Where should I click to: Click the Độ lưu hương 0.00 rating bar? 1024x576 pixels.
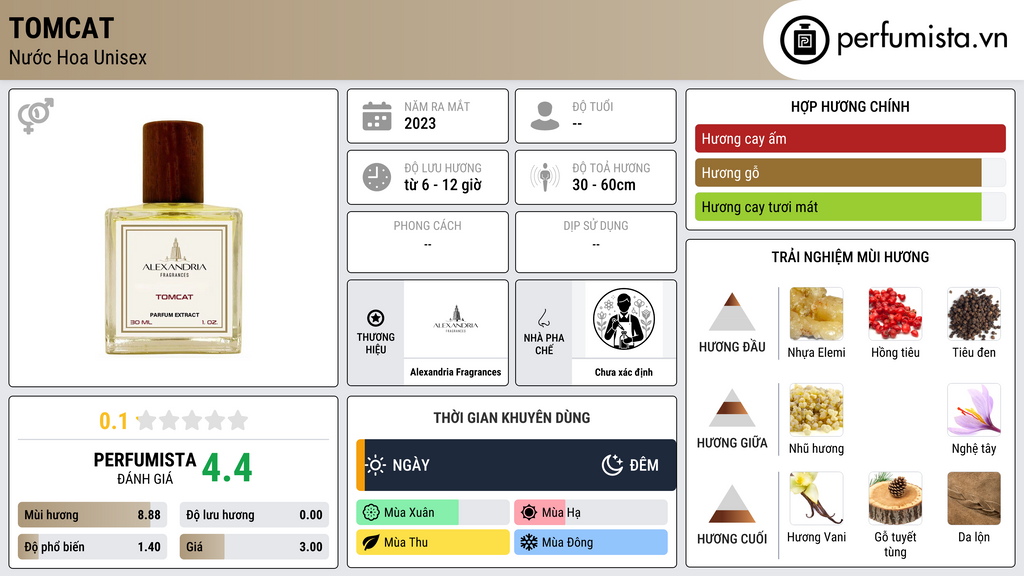coord(254,515)
